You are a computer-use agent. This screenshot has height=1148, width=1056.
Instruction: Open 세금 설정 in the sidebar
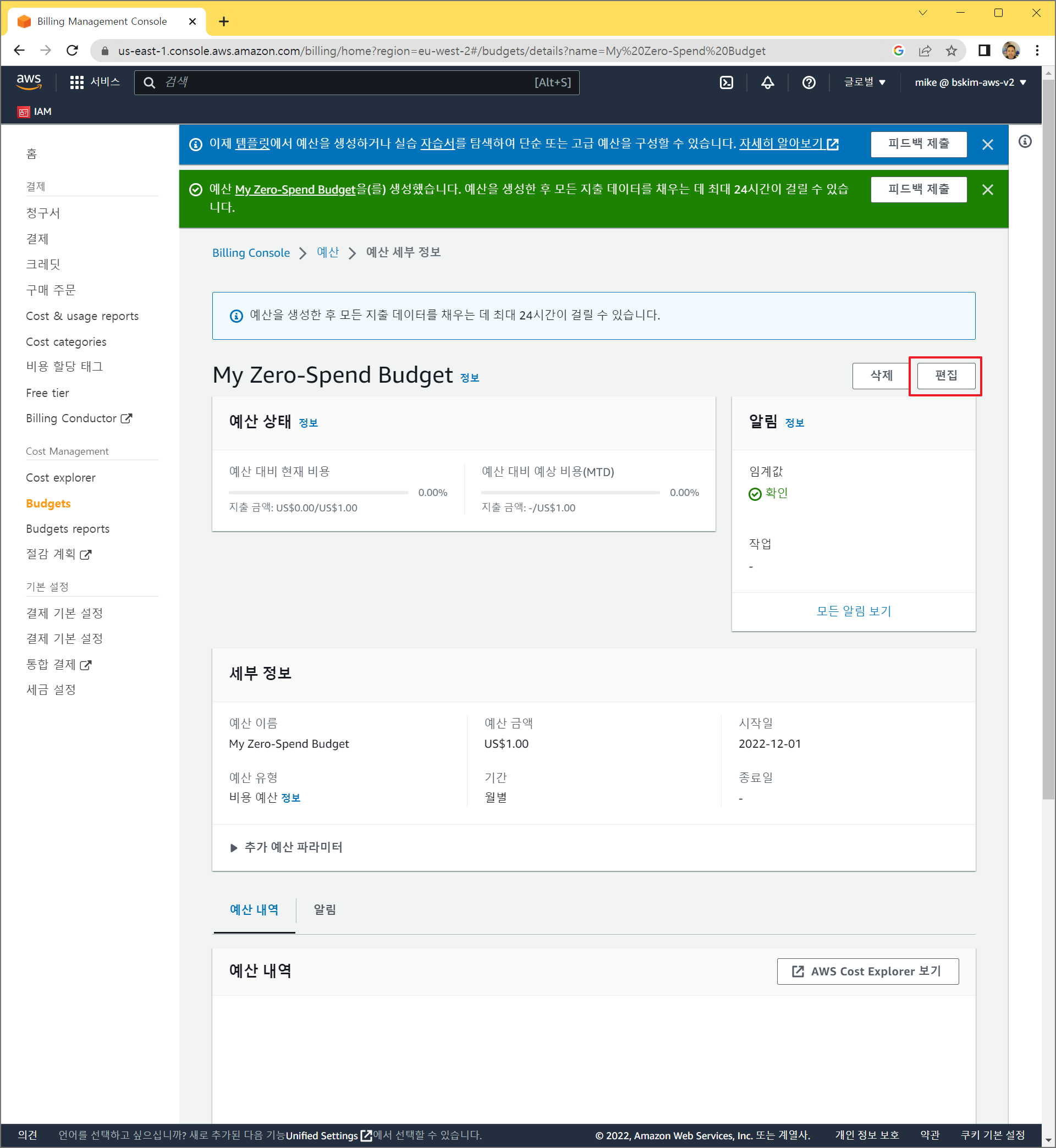tap(51, 690)
